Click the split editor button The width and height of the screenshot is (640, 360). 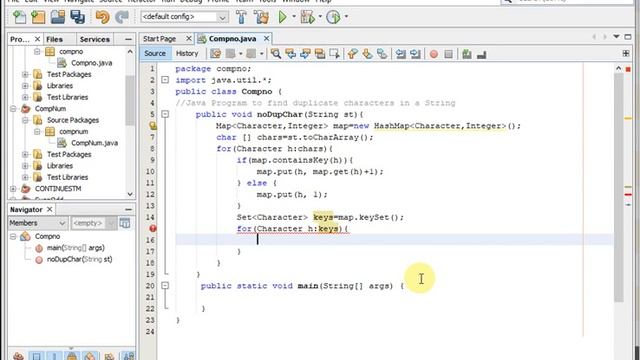pos(626,54)
